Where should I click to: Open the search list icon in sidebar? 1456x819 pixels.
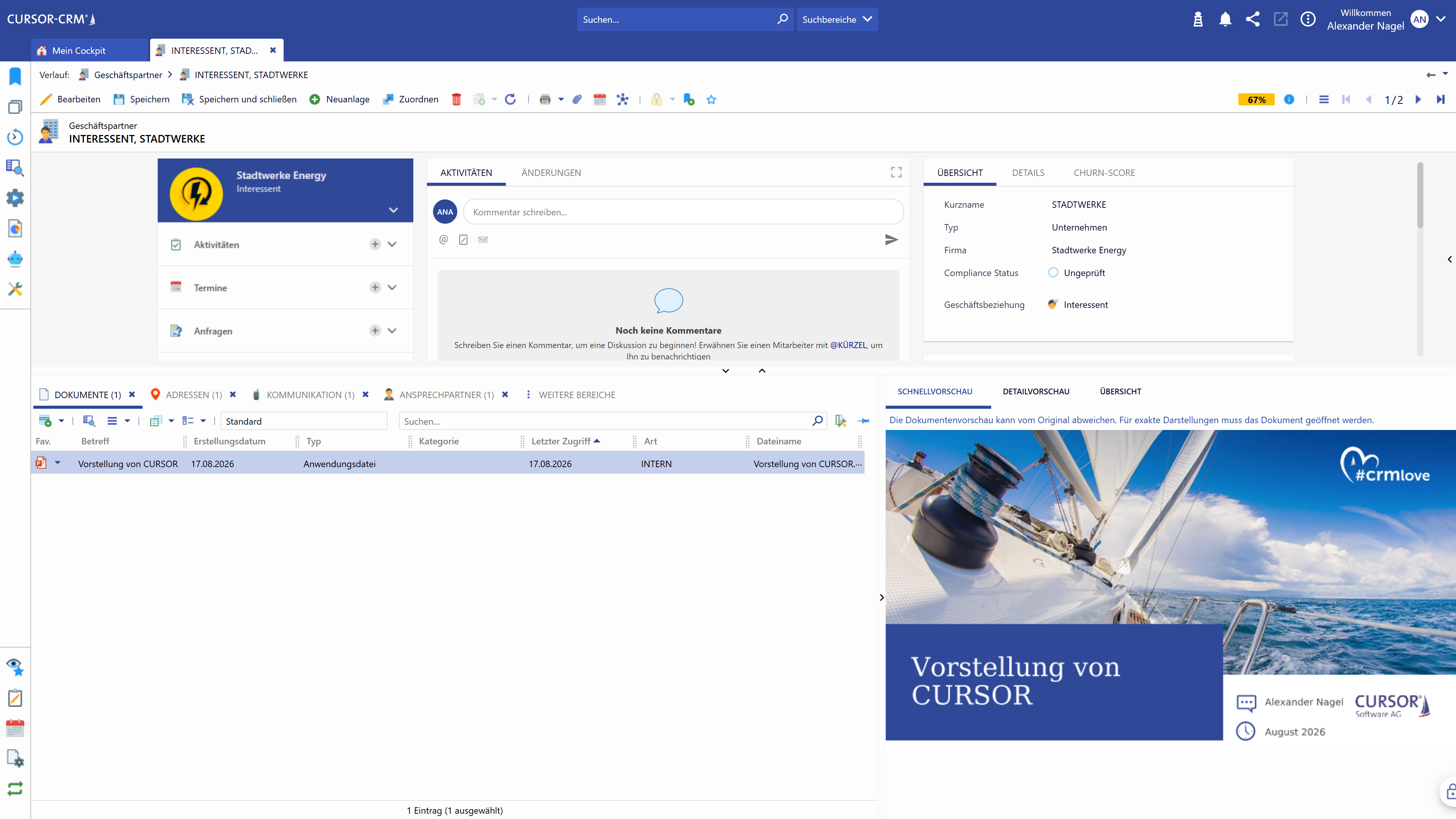click(x=15, y=167)
